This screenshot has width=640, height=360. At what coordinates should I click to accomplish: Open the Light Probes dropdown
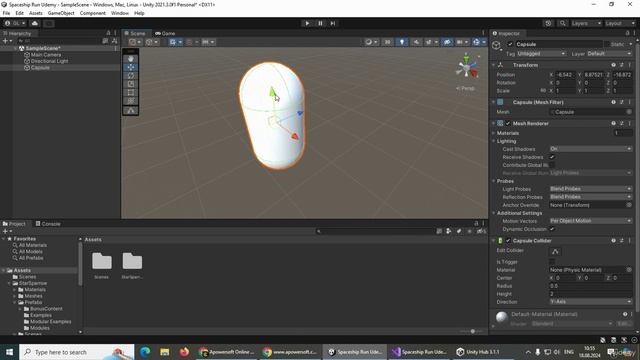click(x=591, y=189)
